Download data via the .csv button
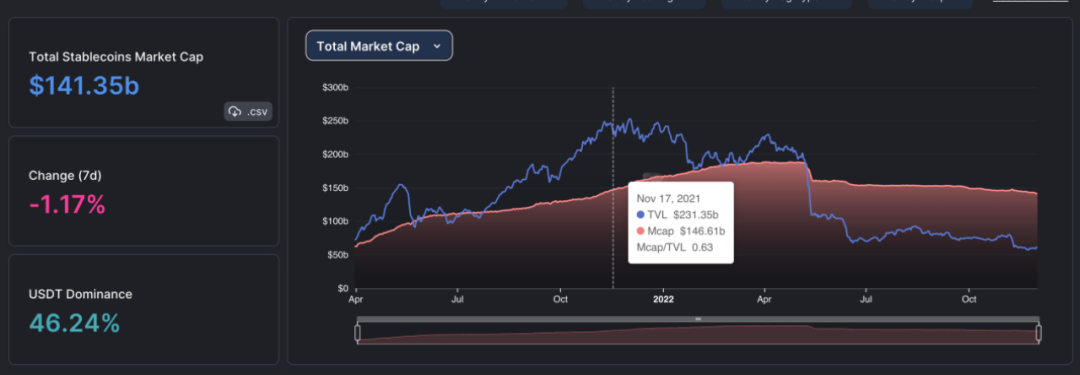The height and width of the screenshot is (375, 1080). (x=248, y=112)
